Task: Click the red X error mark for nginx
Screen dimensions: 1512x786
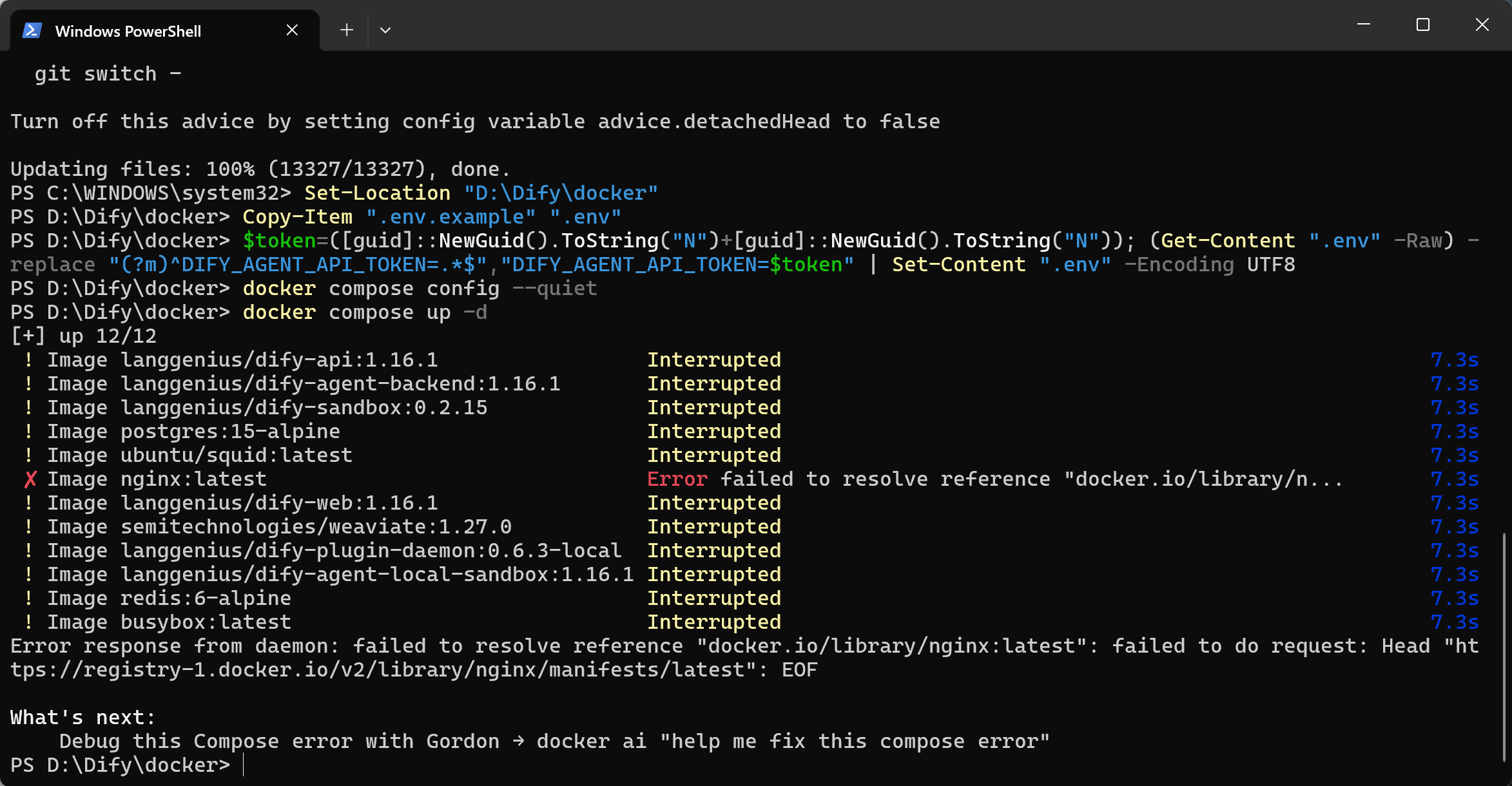Action: pos(30,479)
